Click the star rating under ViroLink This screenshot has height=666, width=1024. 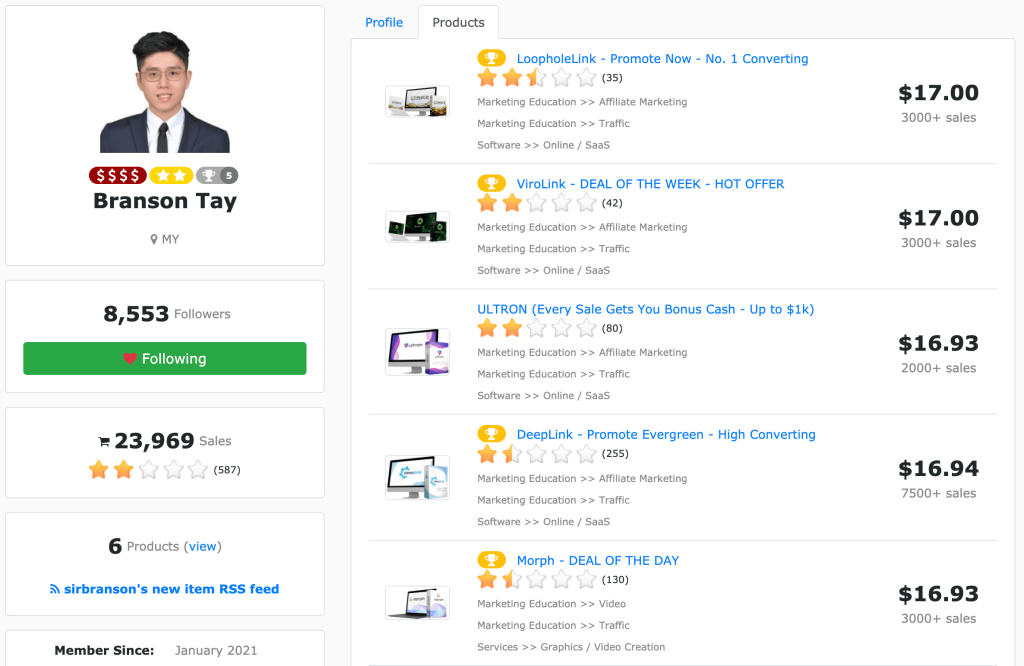coord(537,203)
